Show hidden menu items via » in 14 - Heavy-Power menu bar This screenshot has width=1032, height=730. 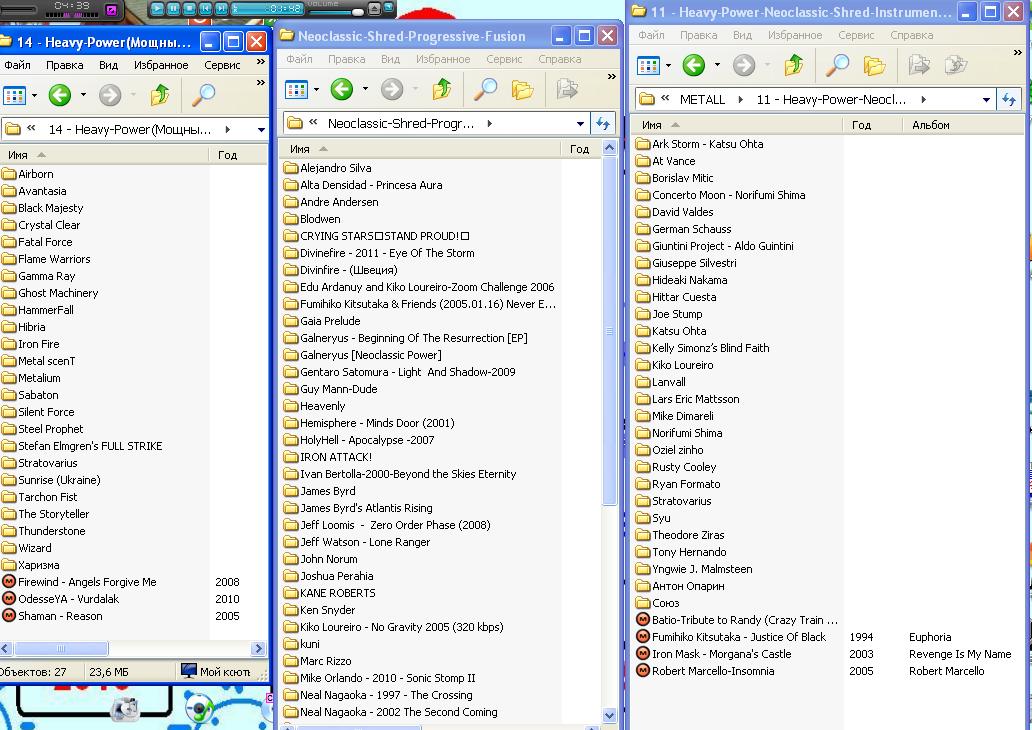[261, 62]
